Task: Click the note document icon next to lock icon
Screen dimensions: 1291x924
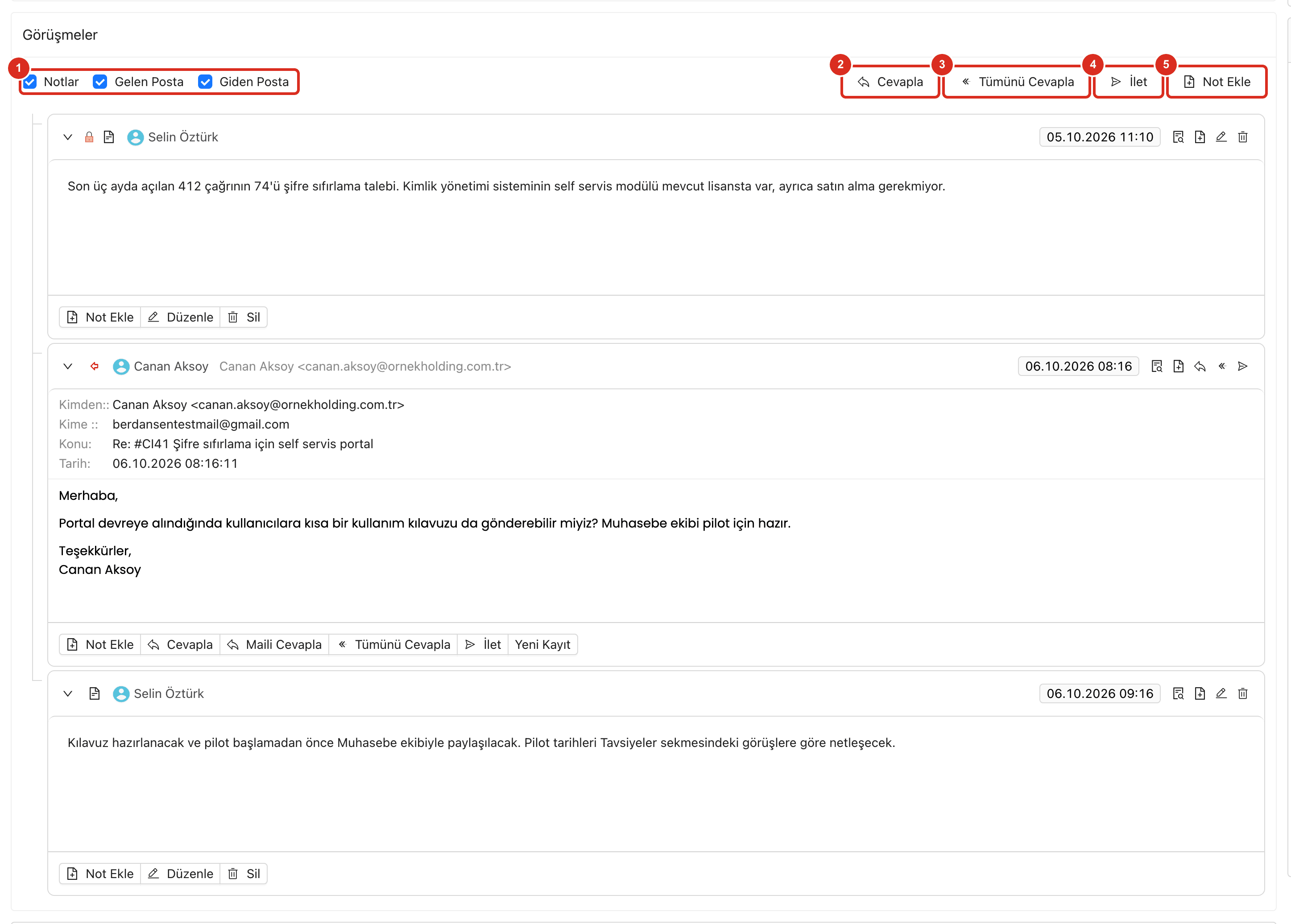Action: pos(109,137)
